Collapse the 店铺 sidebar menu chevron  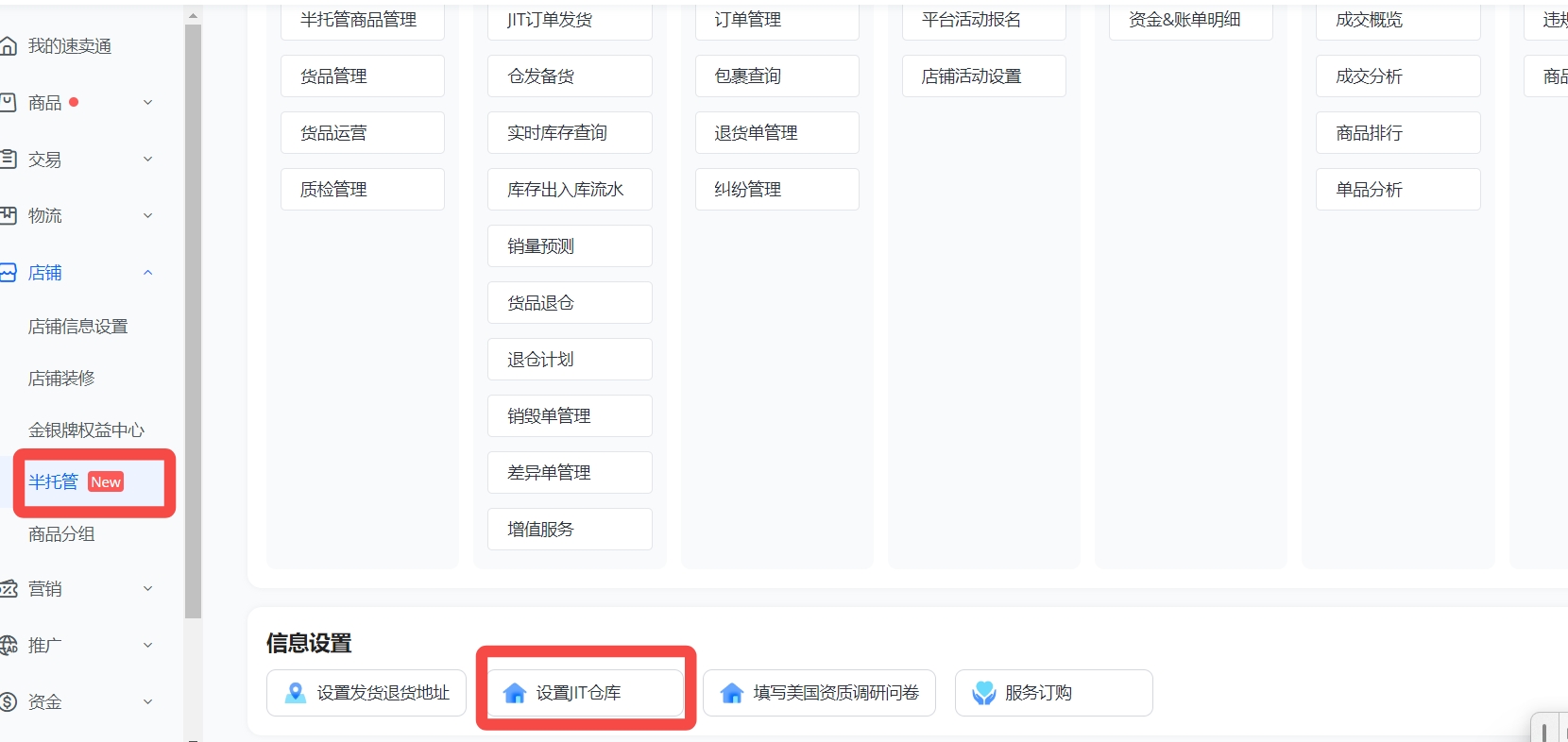pyautogui.click(x=147, y=273)
